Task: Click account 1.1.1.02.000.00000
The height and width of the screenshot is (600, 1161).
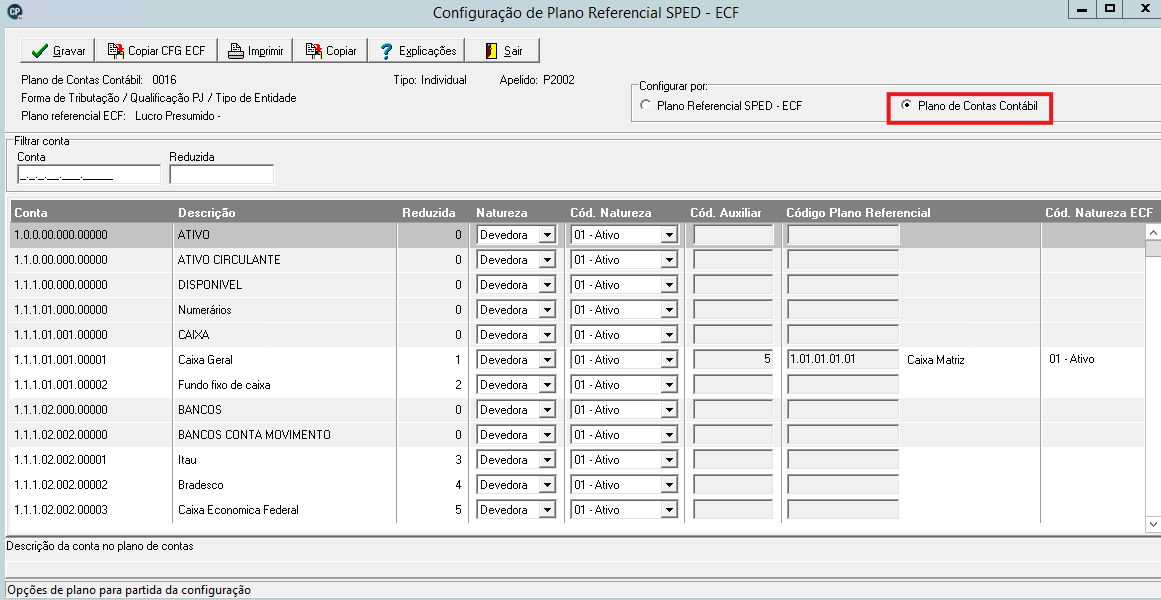Action: tap(61, 410)
